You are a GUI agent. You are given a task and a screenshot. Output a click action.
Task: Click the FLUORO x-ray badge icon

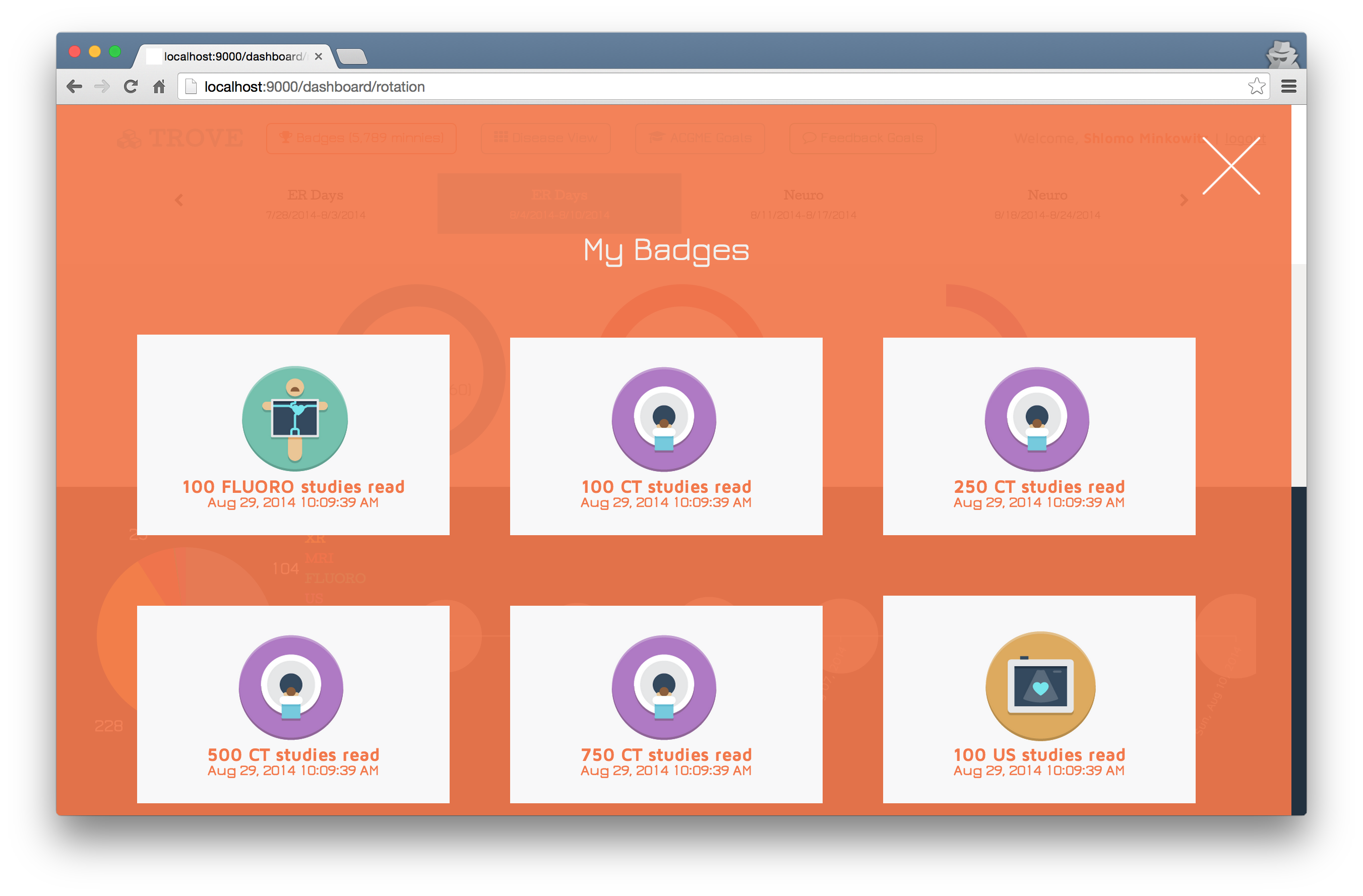pyautogui.click(x=294, y=418)
